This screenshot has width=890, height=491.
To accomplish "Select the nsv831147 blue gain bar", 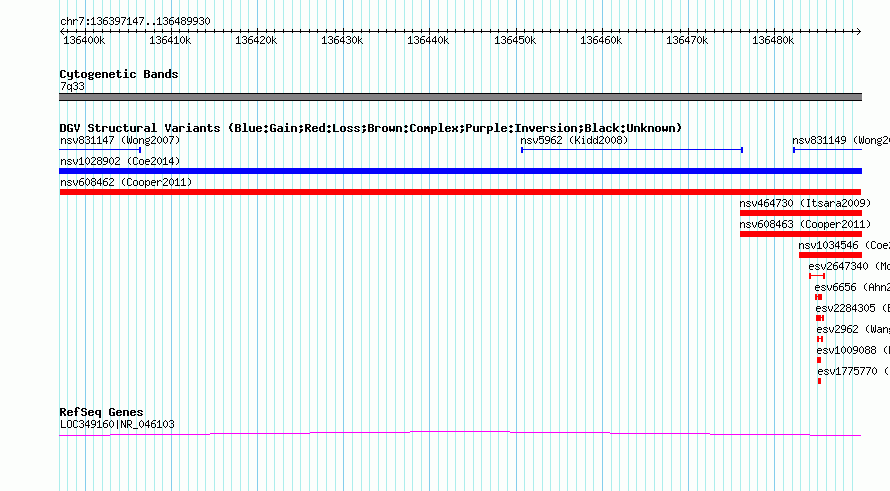I will coord(100,150).
